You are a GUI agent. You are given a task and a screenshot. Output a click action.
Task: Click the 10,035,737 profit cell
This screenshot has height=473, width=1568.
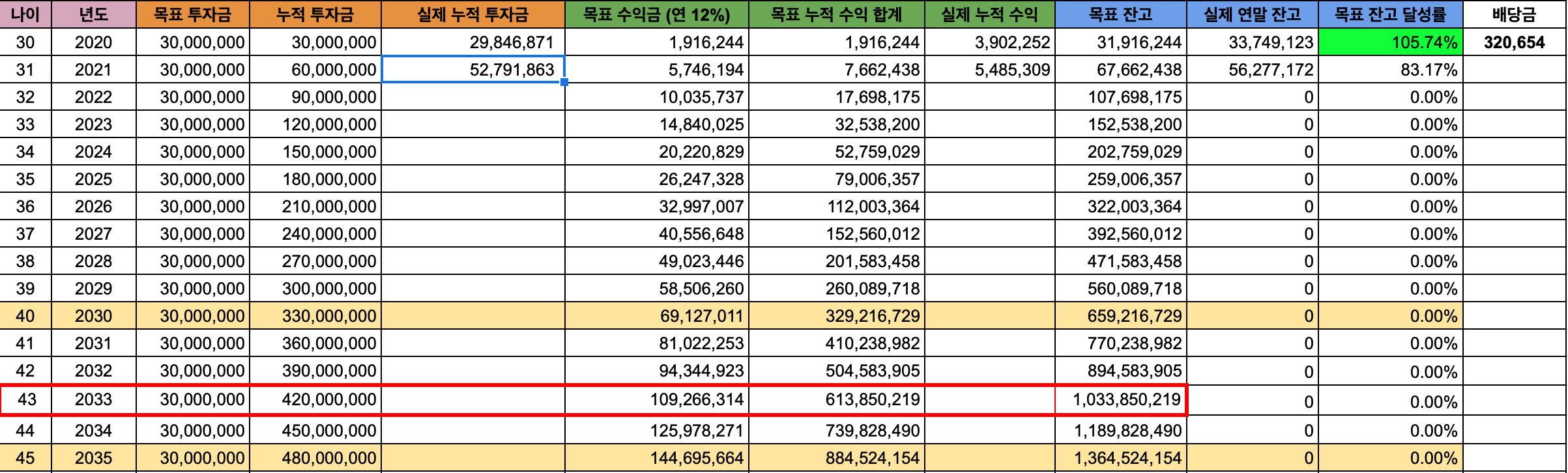657,97
